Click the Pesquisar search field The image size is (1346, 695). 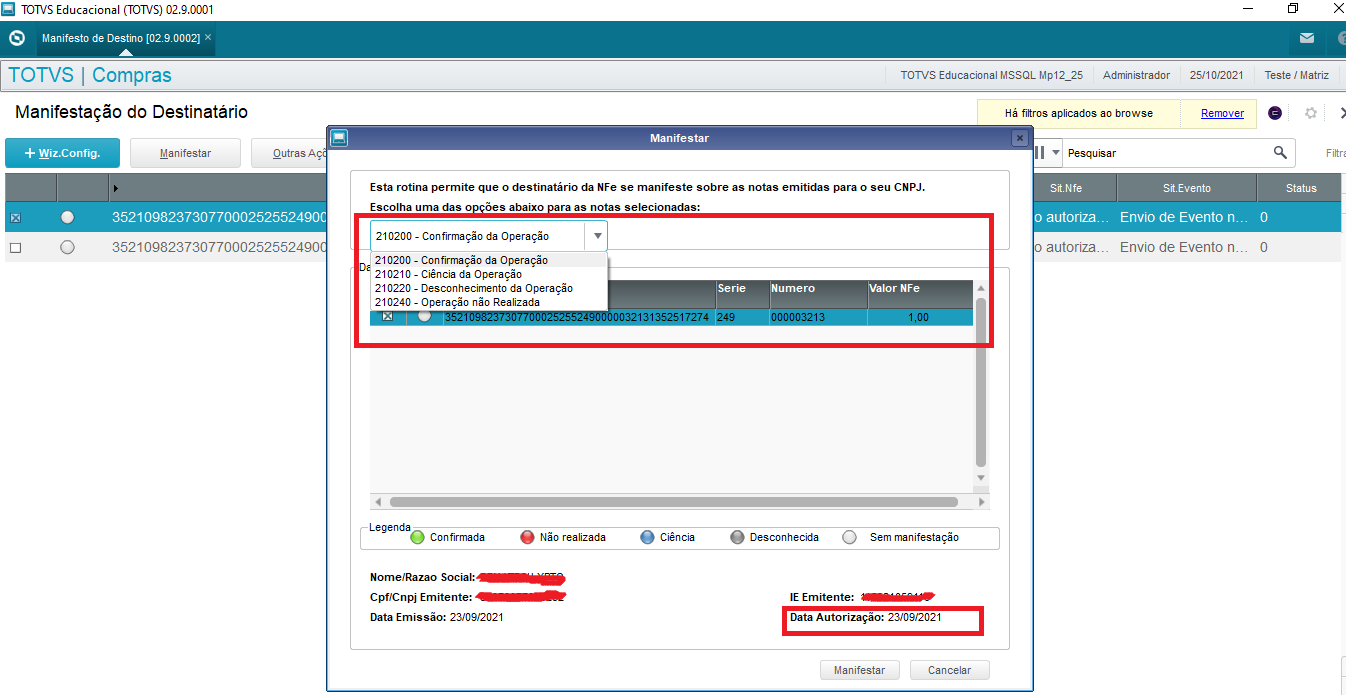(1165, 153)
